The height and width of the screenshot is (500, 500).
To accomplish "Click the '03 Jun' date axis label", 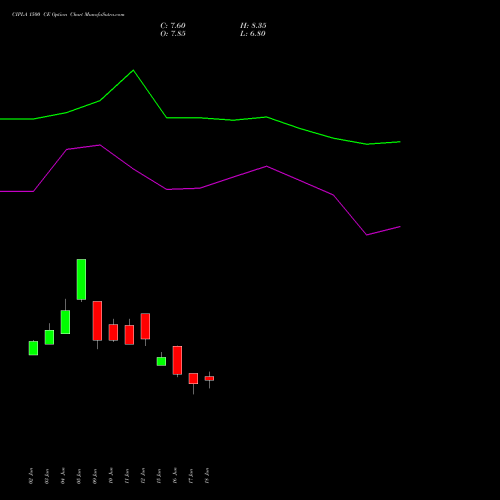I will coord(47,476).
